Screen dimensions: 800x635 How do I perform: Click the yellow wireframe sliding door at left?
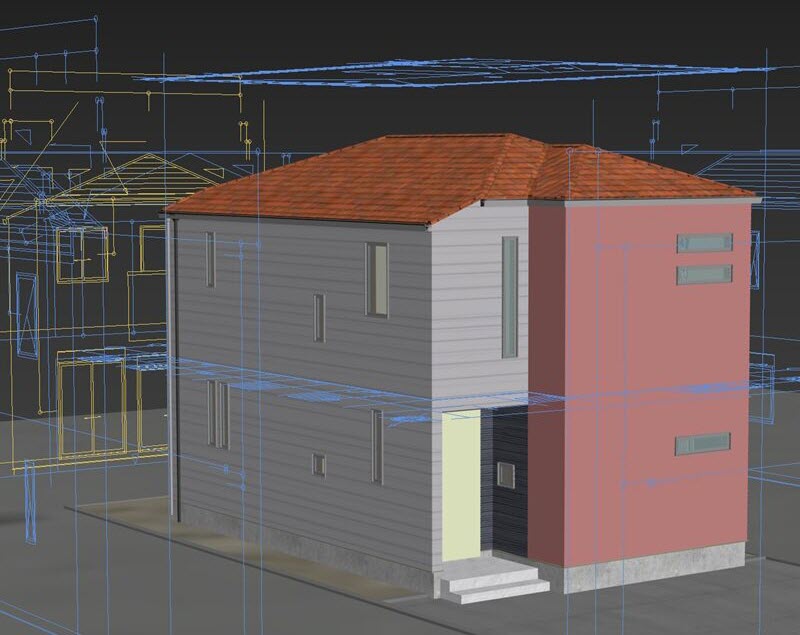point(92,404)
